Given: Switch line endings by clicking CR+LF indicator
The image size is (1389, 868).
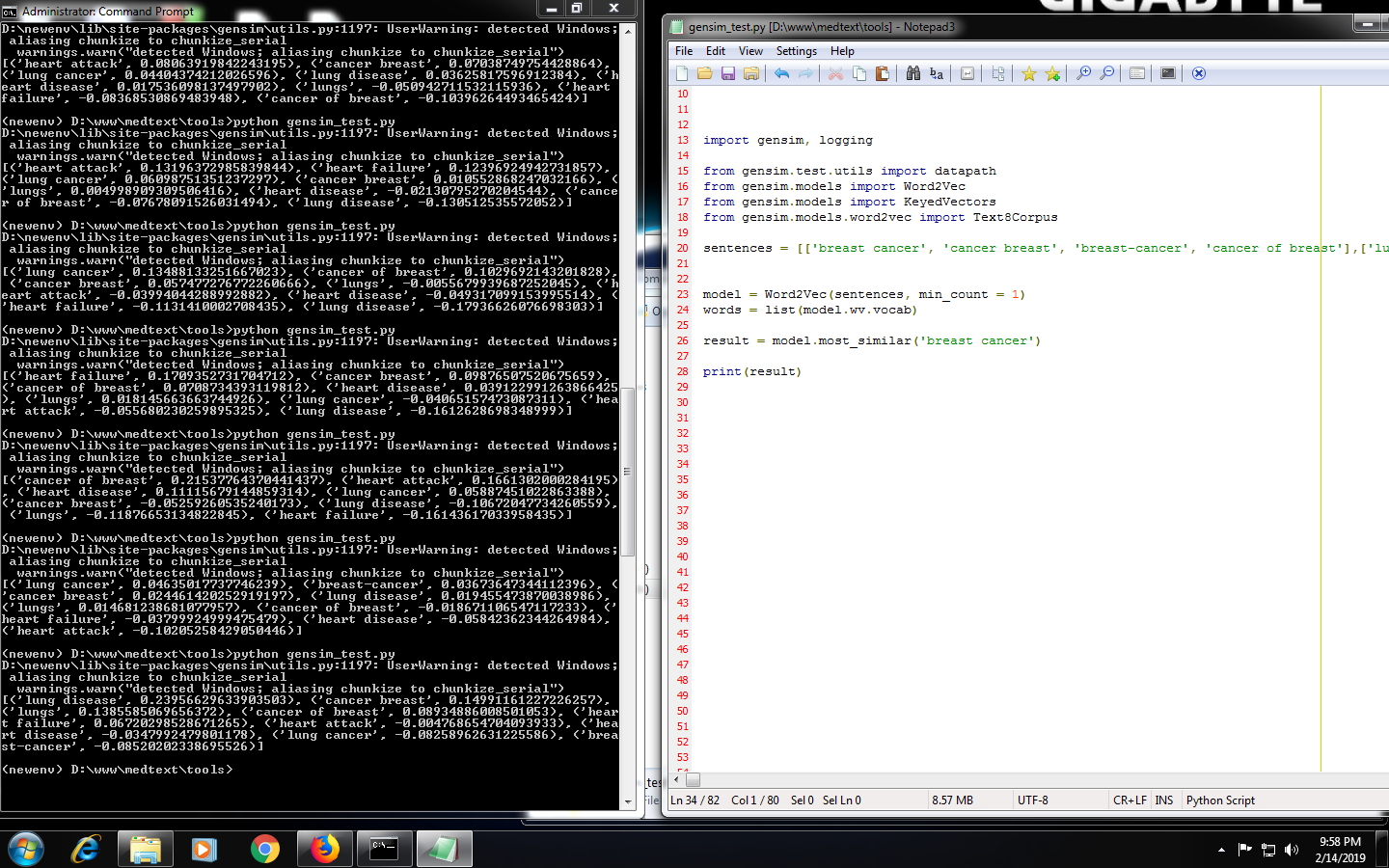Looking at the screenshot, I should (x=1130, y=800).
